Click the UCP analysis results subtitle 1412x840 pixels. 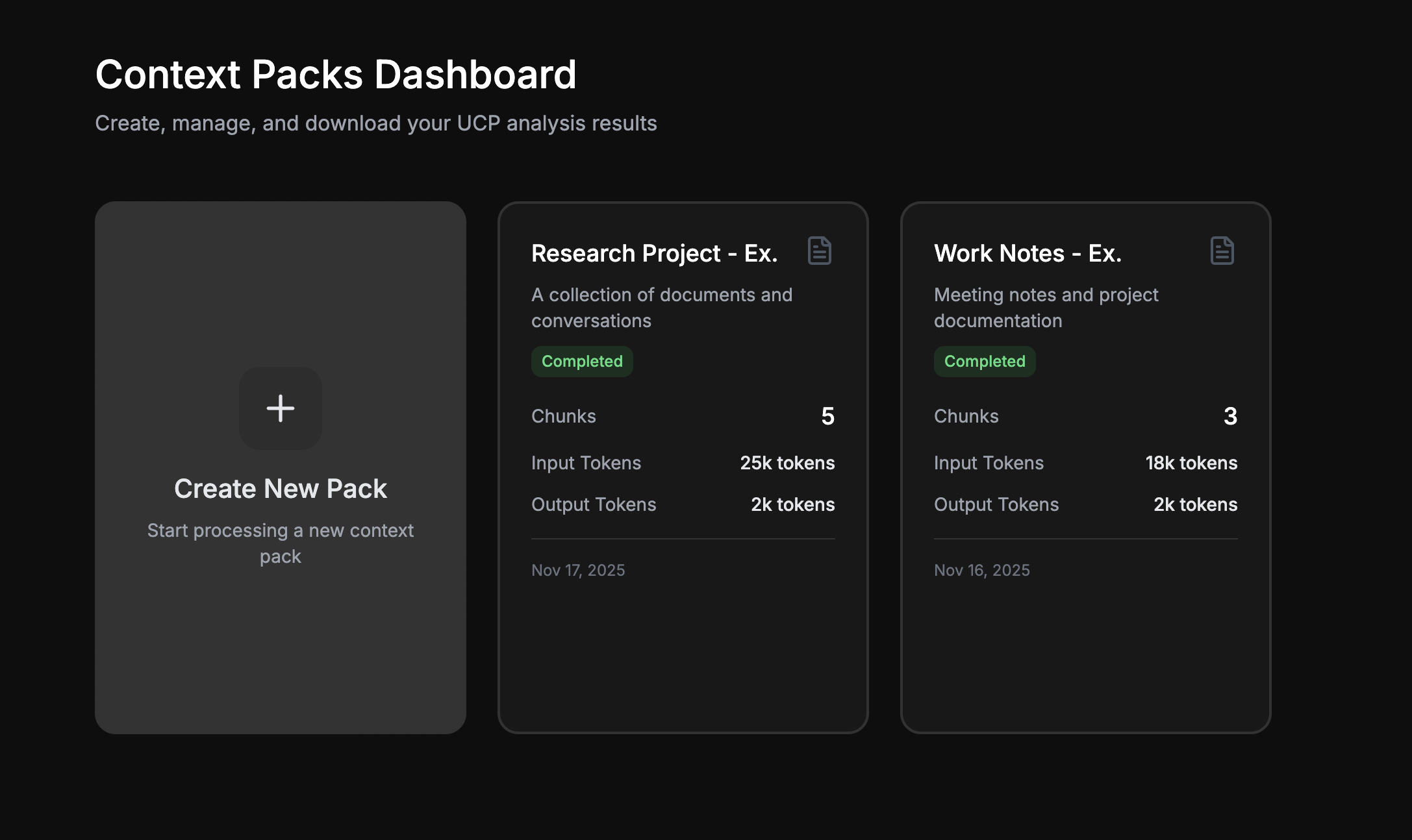coord(375,123)
